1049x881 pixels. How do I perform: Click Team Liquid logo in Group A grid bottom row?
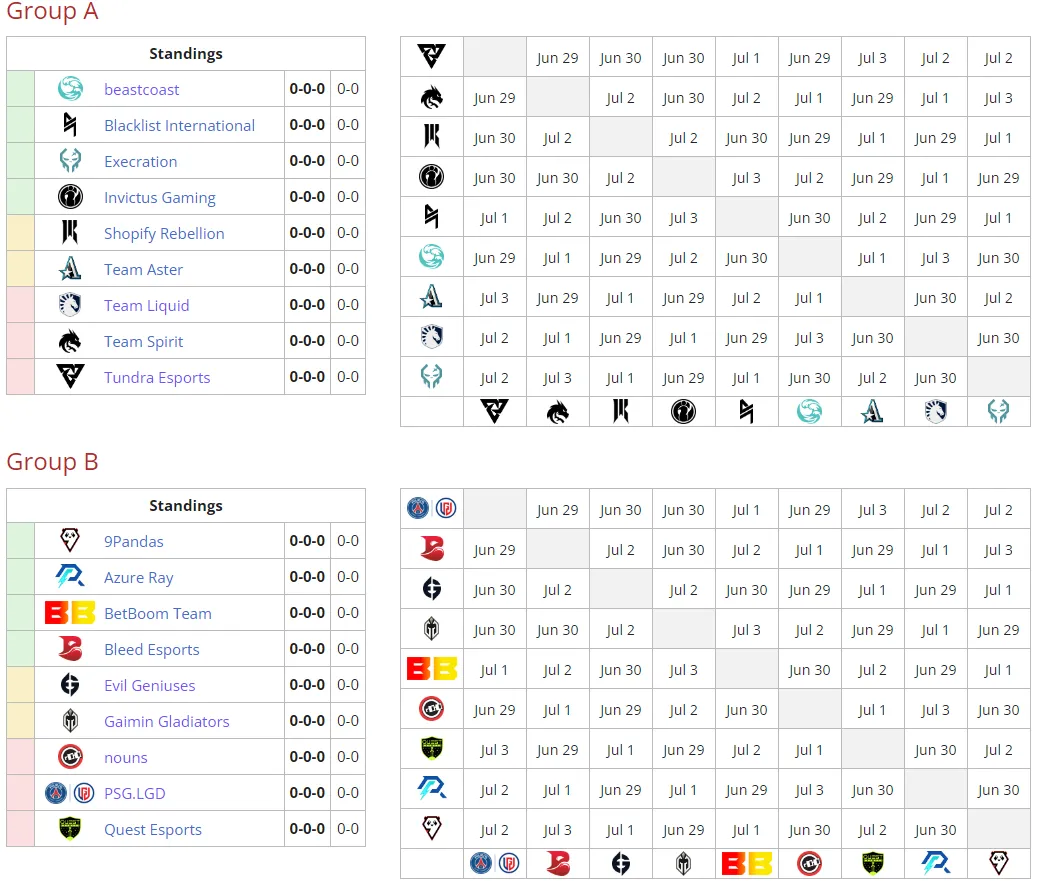935,411
